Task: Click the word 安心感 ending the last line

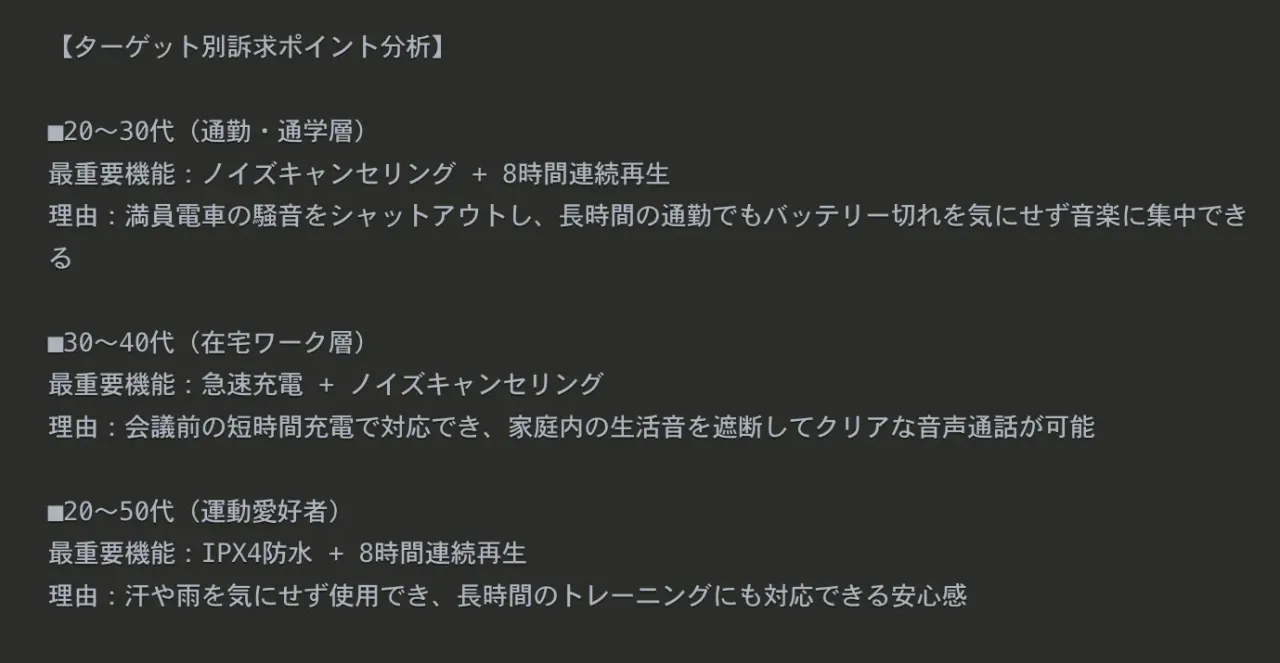Action: point(929,596)
